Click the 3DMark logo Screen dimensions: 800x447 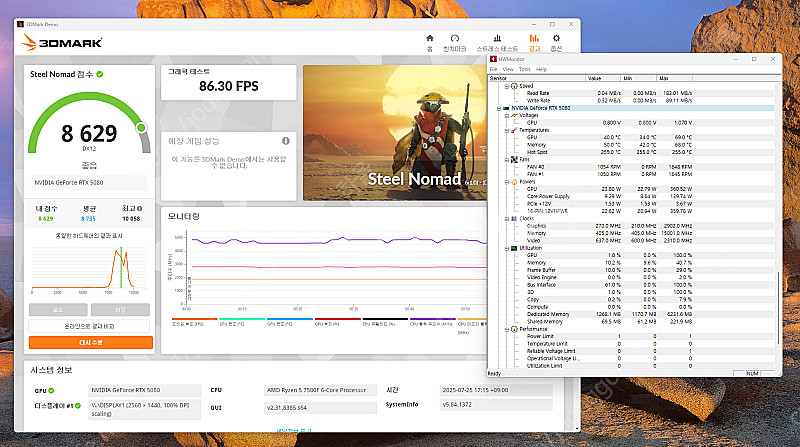tap(62, 42)
